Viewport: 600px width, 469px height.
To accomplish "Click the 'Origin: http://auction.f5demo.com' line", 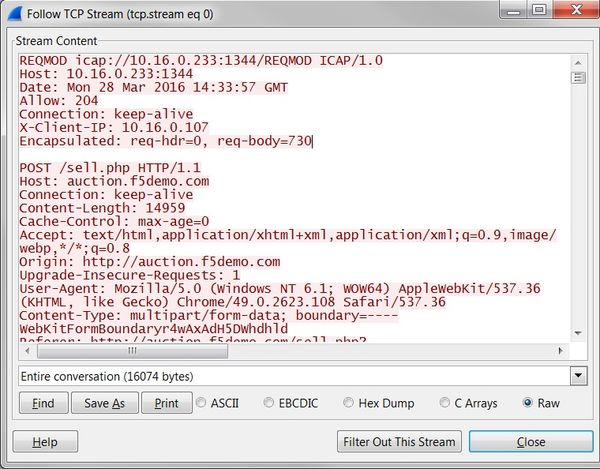I will (150, 262).
